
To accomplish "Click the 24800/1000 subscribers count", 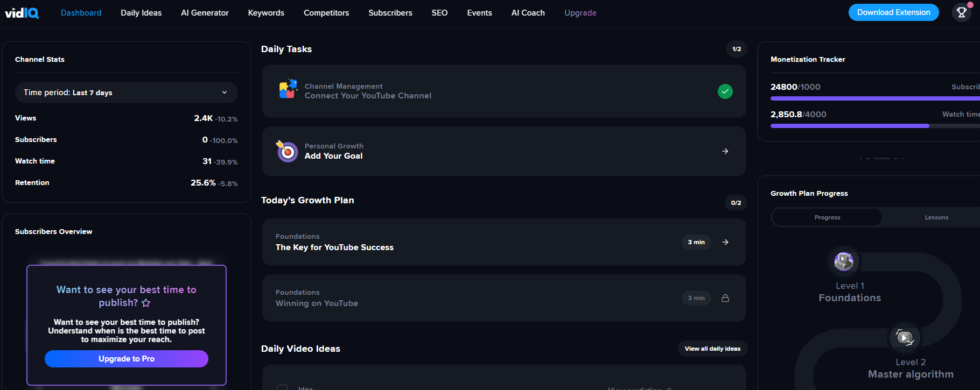I will coord(796,88).
